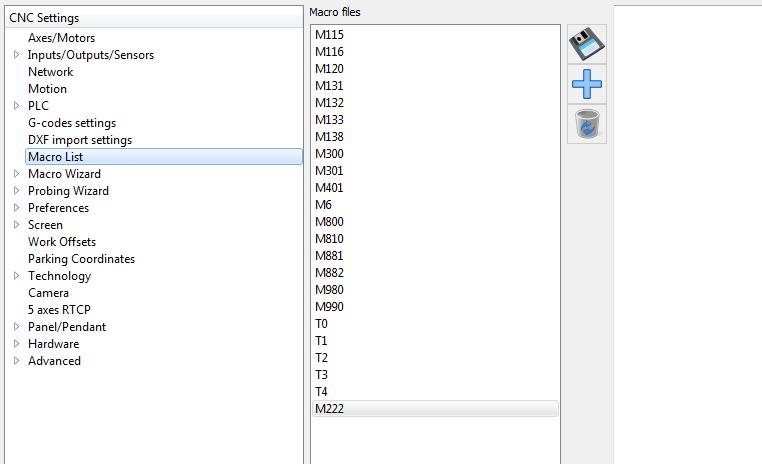The height and width of the screenshot is (464, 762).
Task: Select Work Offsets in the tree
Action: (x=62, y=242)
